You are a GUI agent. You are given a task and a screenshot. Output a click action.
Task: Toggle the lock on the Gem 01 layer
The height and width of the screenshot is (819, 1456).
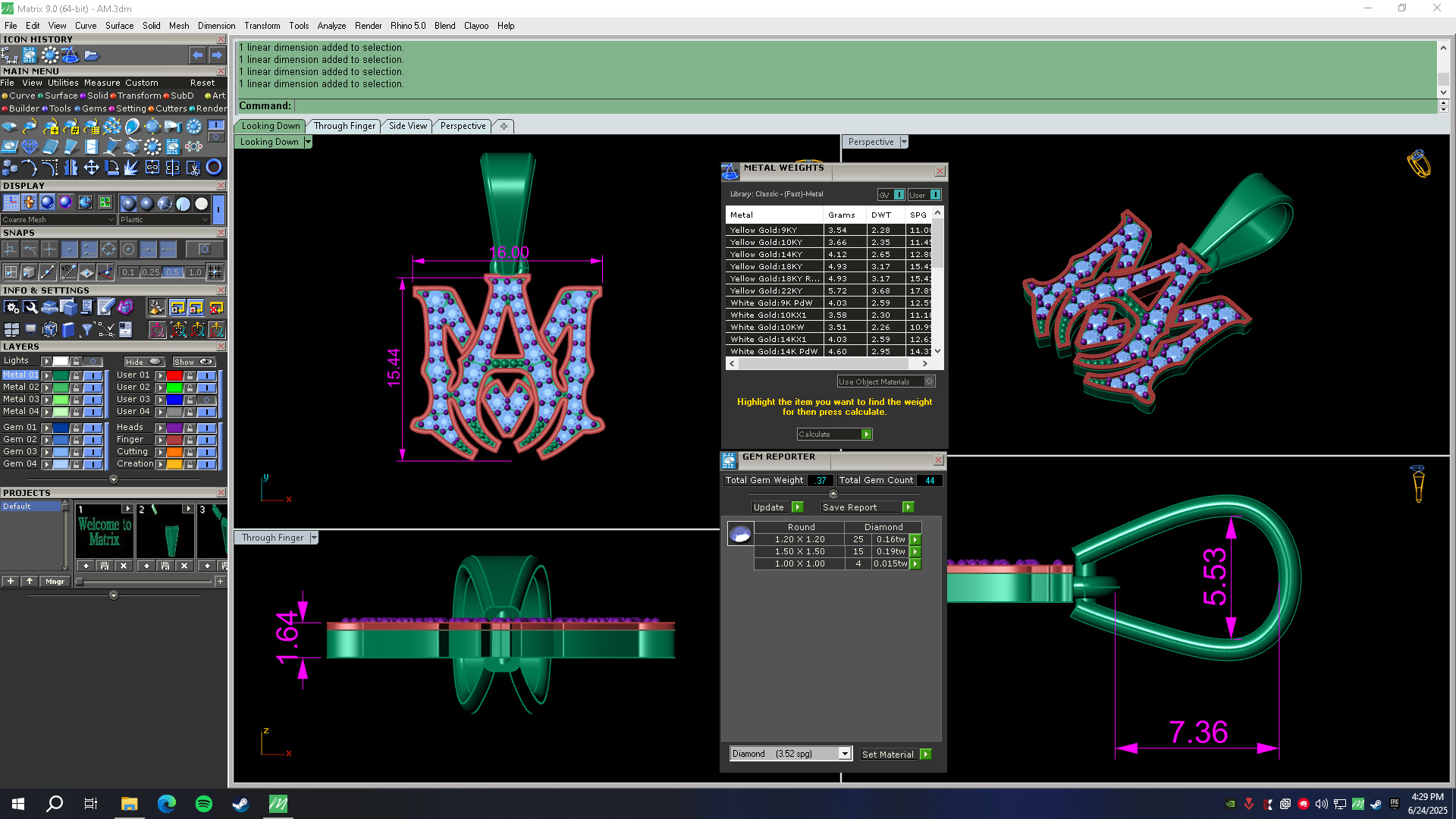tap(76, 428)
